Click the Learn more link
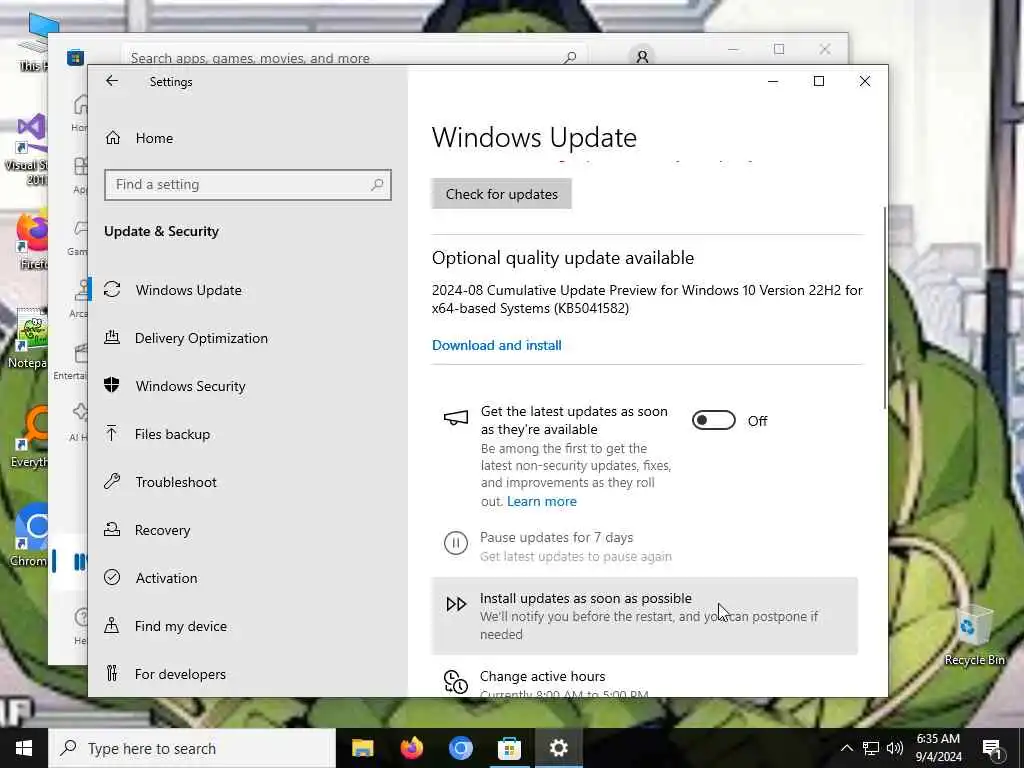 click(x=541, y=502)
